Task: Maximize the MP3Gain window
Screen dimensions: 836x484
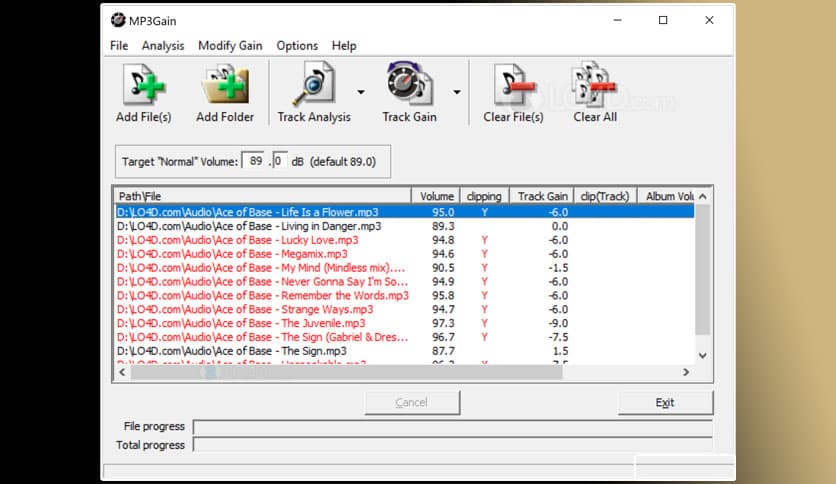Action: coord(663,20)
